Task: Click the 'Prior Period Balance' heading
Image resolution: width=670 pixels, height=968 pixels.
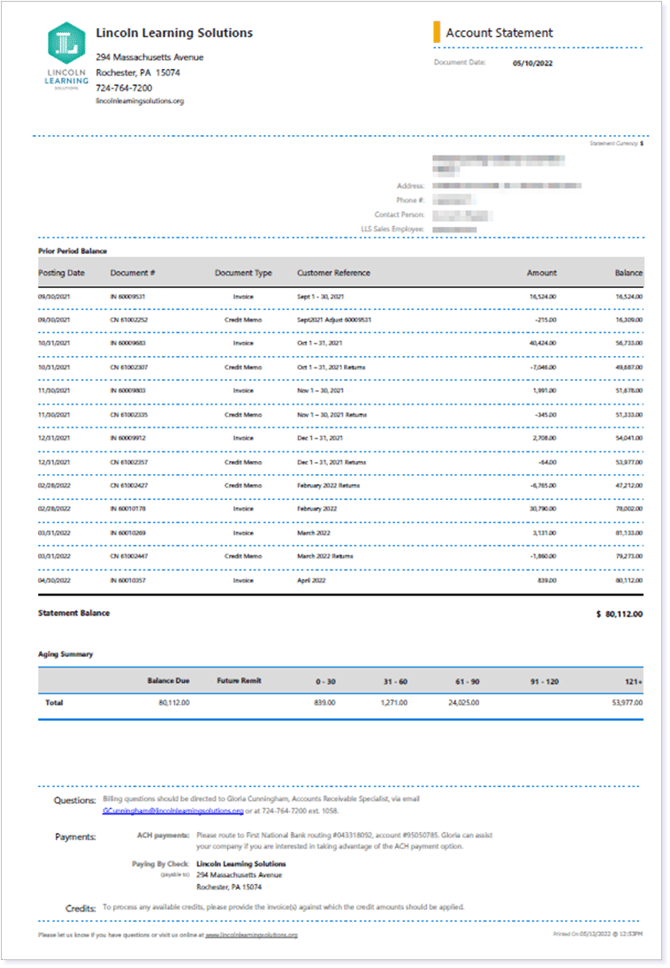Action: coord(72,251)
